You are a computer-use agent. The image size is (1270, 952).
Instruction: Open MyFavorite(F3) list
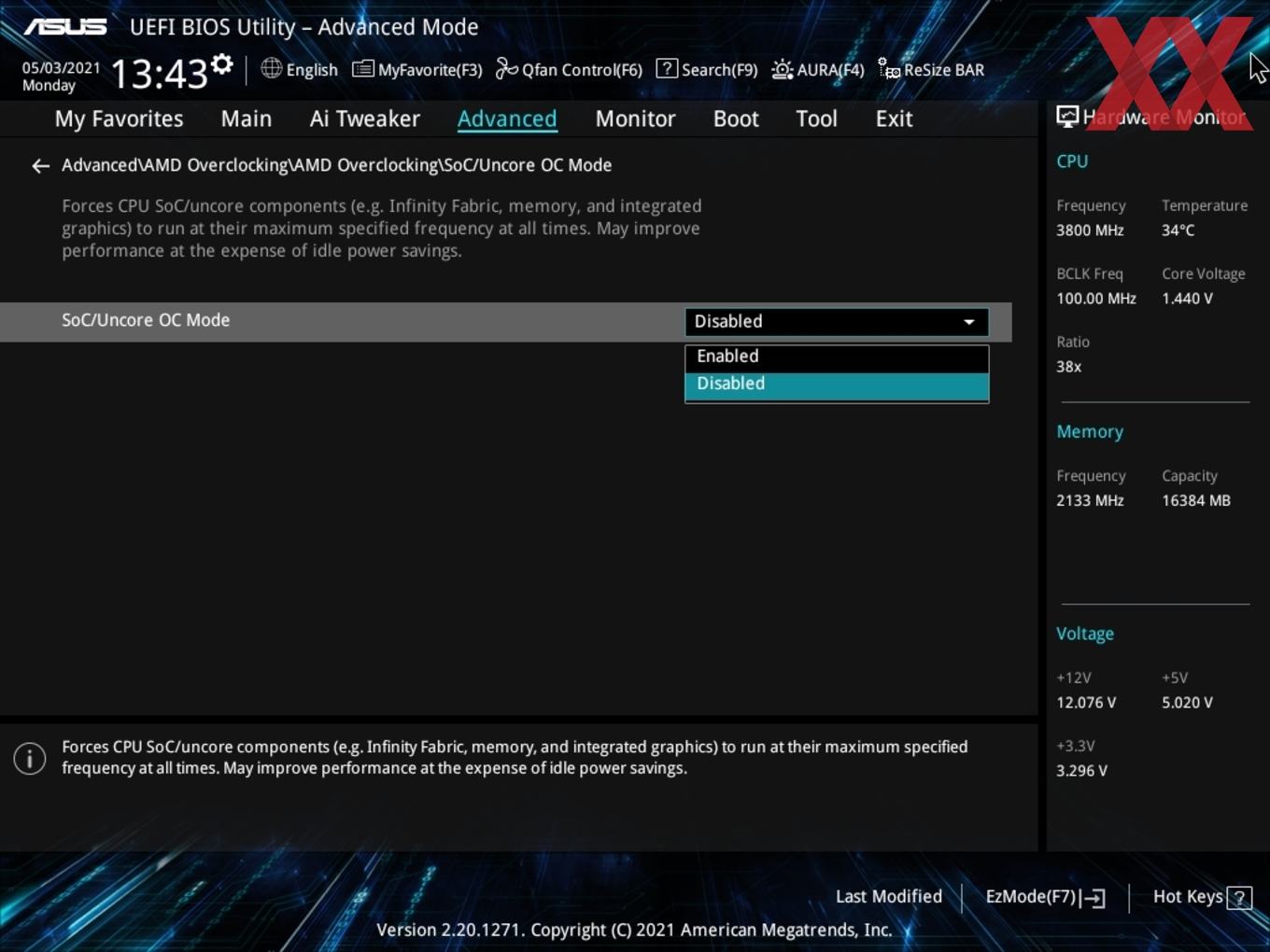tap(416, 69)
